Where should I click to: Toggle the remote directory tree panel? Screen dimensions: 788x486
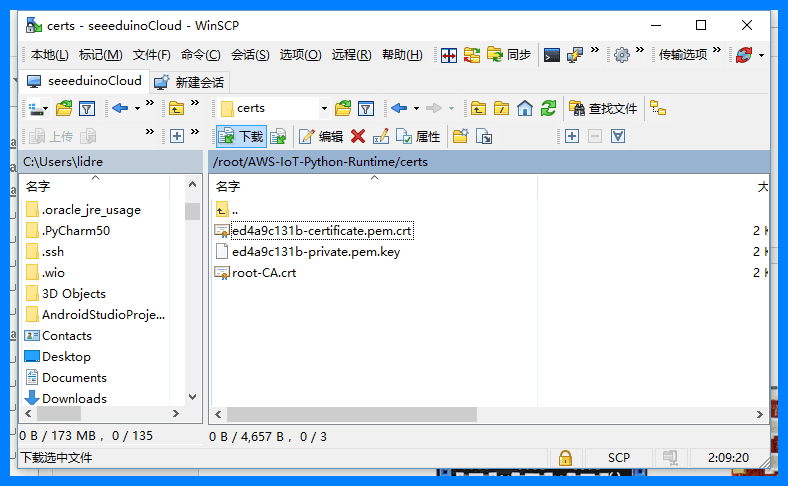[x=658, y=108]
